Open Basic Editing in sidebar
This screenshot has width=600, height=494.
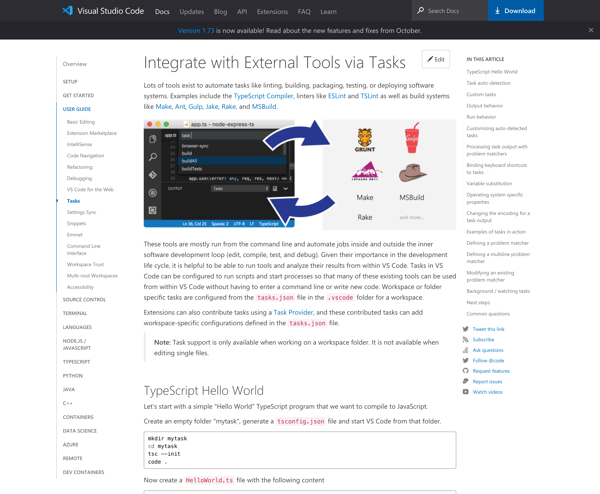pos(81,122)
